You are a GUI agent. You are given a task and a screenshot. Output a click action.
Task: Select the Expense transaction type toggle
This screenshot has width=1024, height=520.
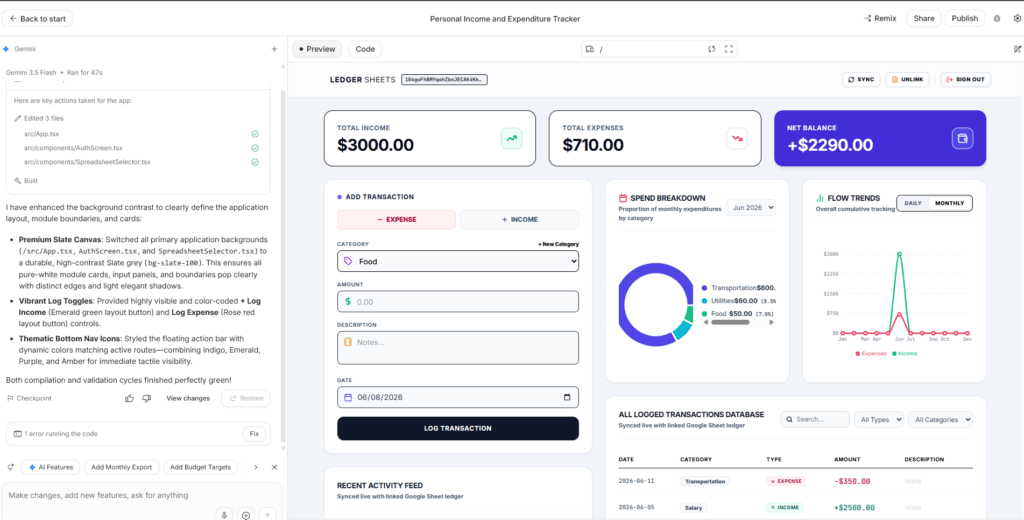click(396, 219)
